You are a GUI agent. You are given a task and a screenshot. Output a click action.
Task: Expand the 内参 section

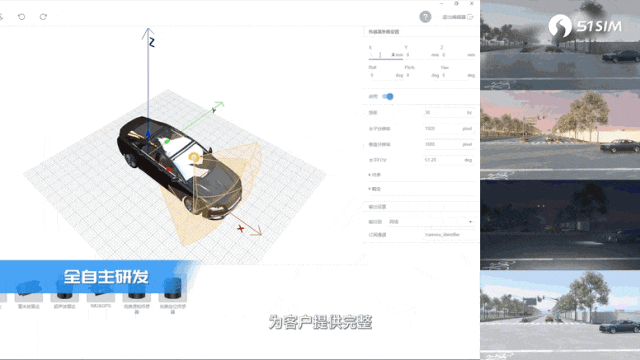tap(375, 175)
